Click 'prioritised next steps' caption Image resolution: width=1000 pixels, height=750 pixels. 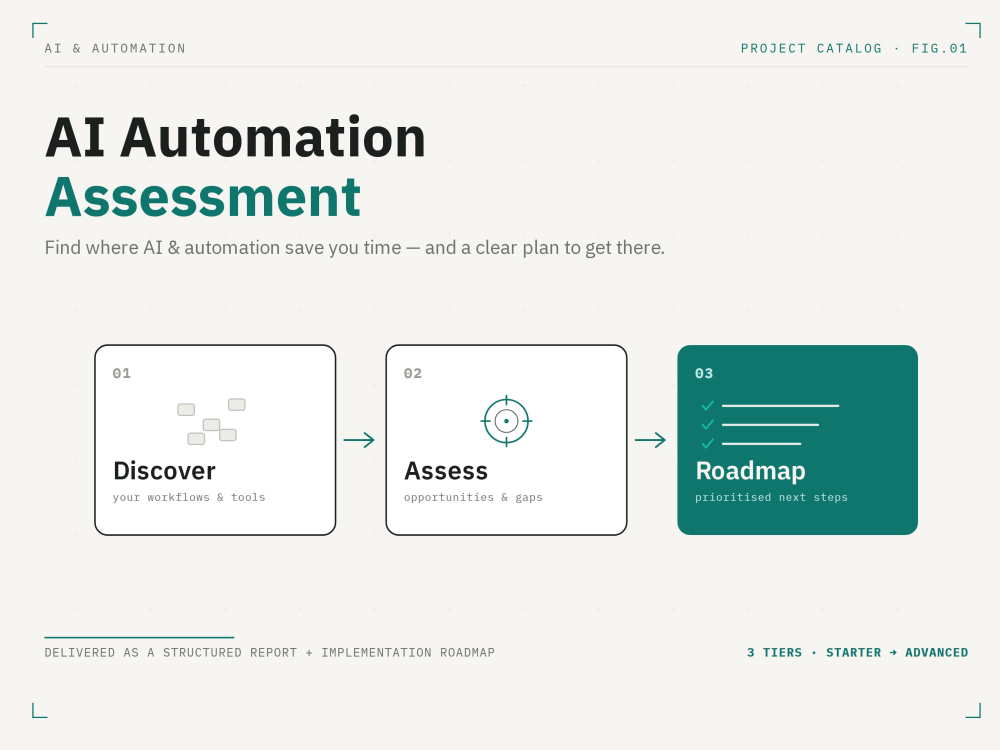point(772,497)
